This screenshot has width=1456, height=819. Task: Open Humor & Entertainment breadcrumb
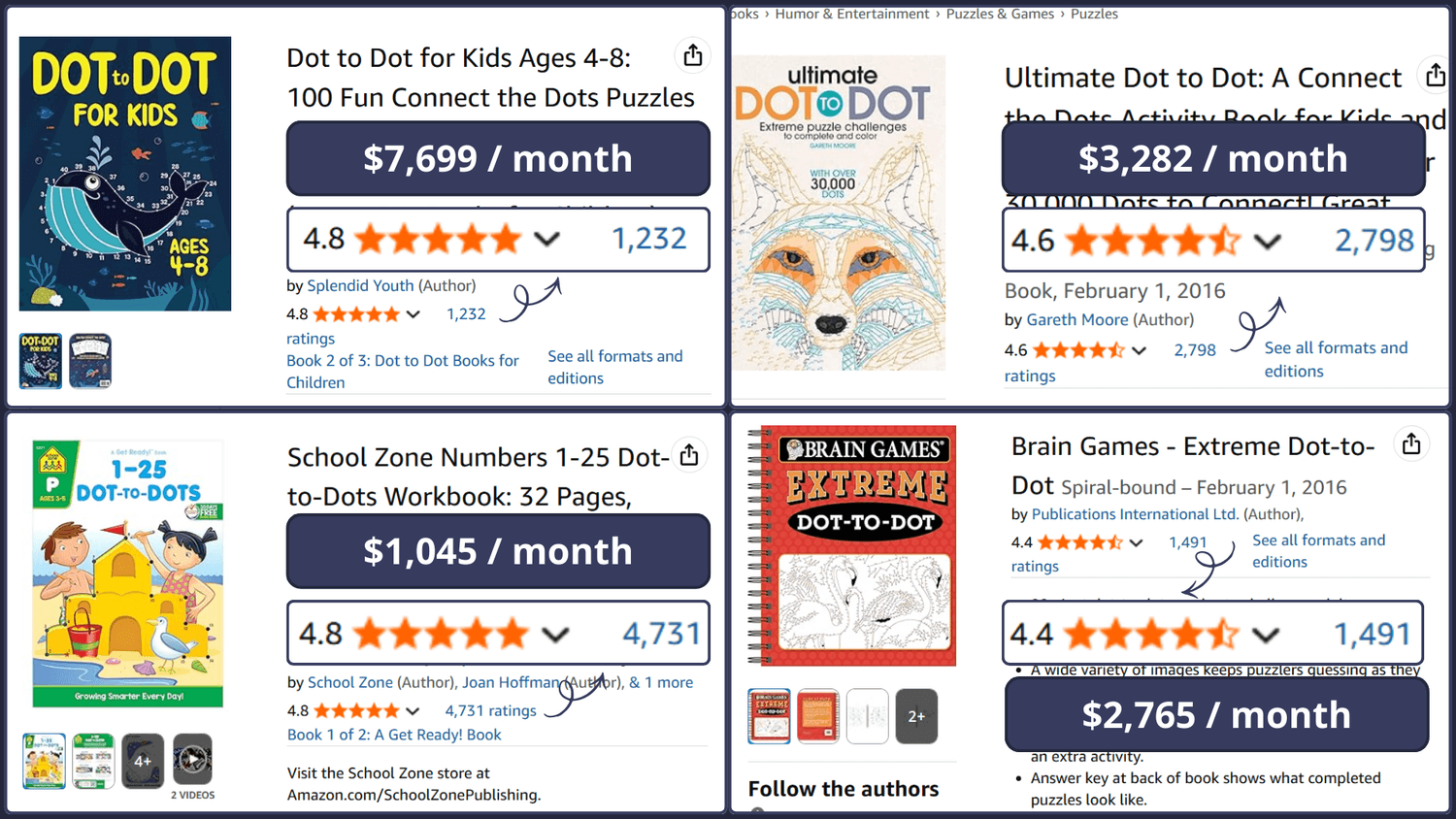851,14
